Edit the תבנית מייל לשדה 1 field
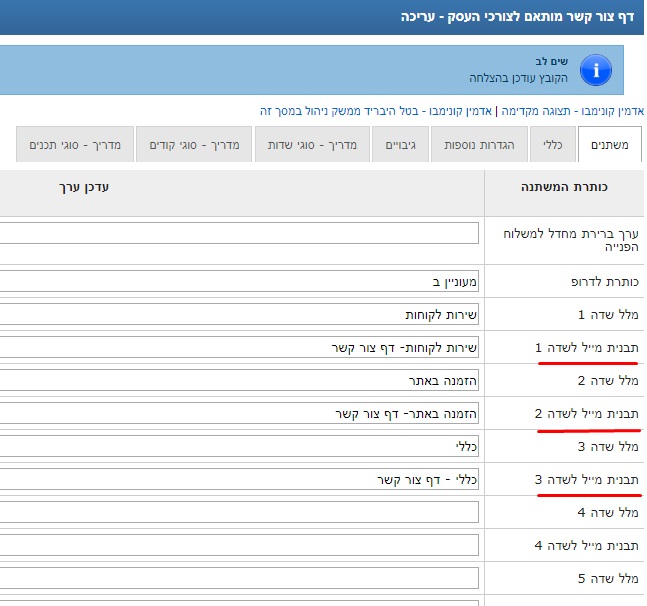The width and height of the screenshot is (647, 606). pyautogui.click(x=239, y=347)
